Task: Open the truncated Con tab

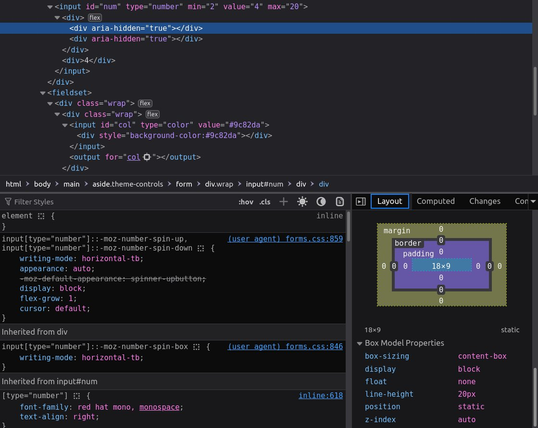Action: click(521, 201)
